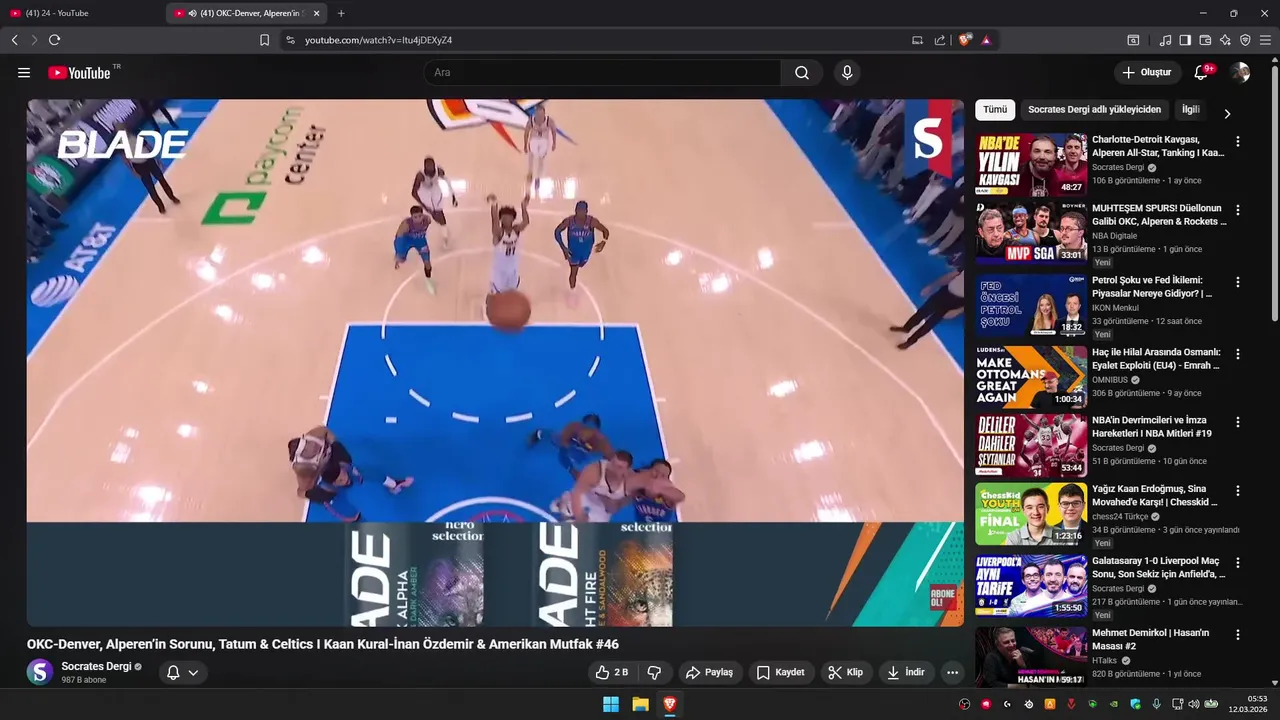Screen dimensions: 1280x720
Task: Open the Windows Start button
Action: pos(610,704)
